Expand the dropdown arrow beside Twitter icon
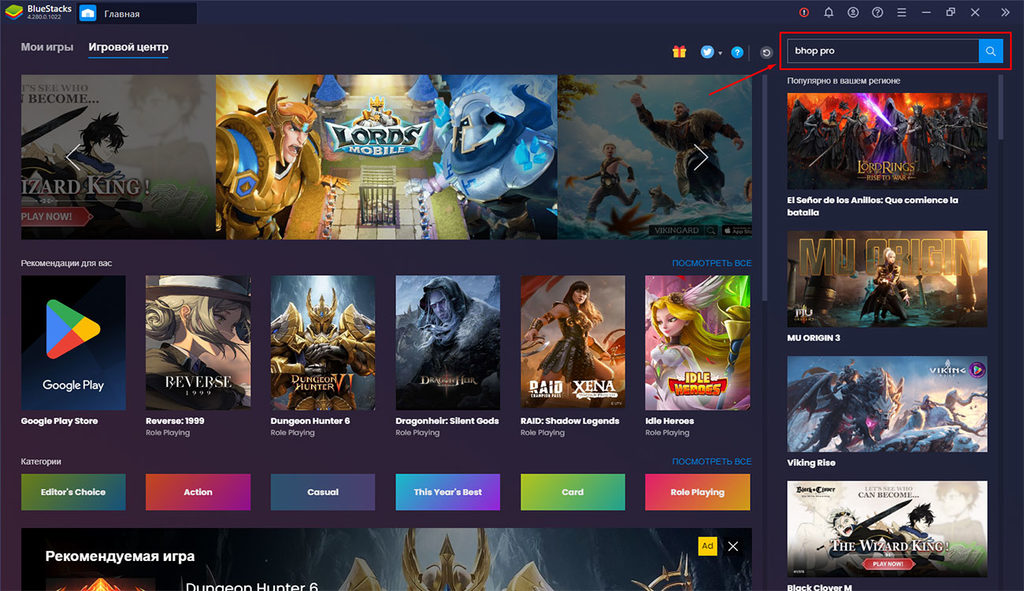Viewport: 1024px width, 591px height. point(720,53)
